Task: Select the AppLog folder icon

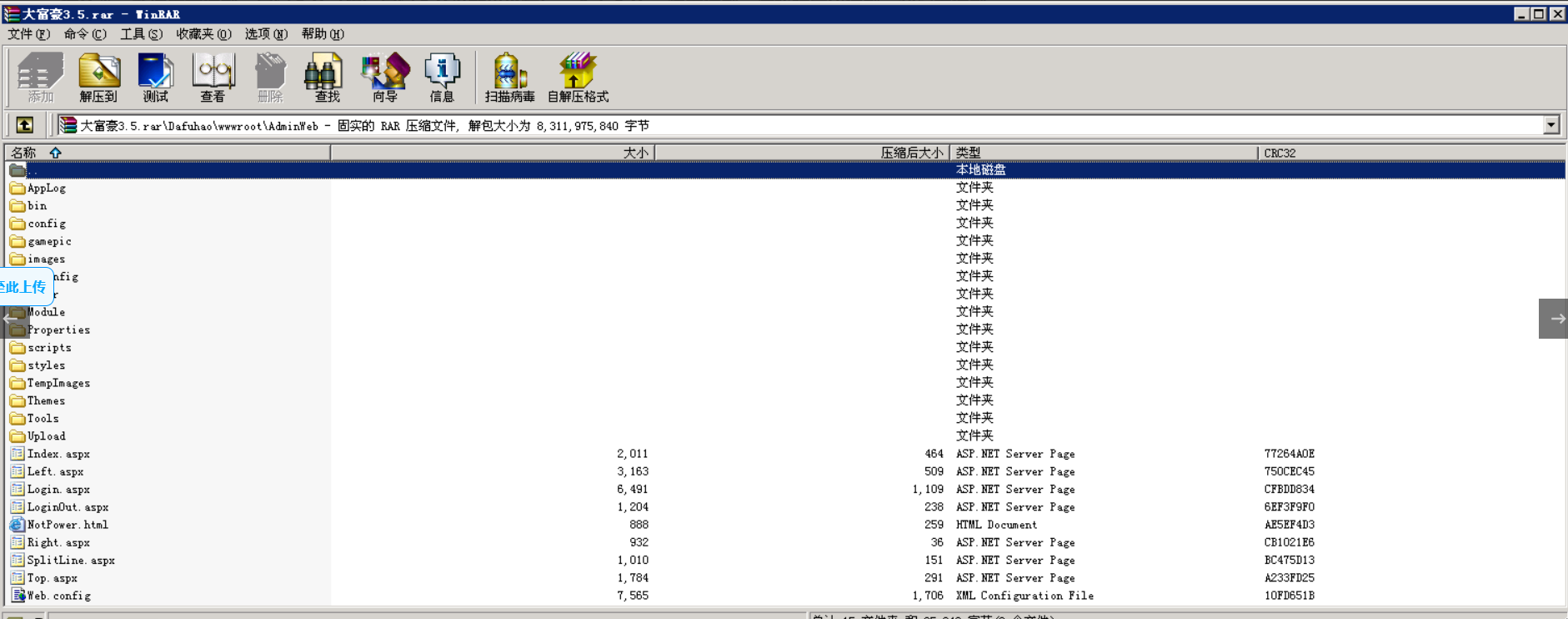Action: point(18,188)
